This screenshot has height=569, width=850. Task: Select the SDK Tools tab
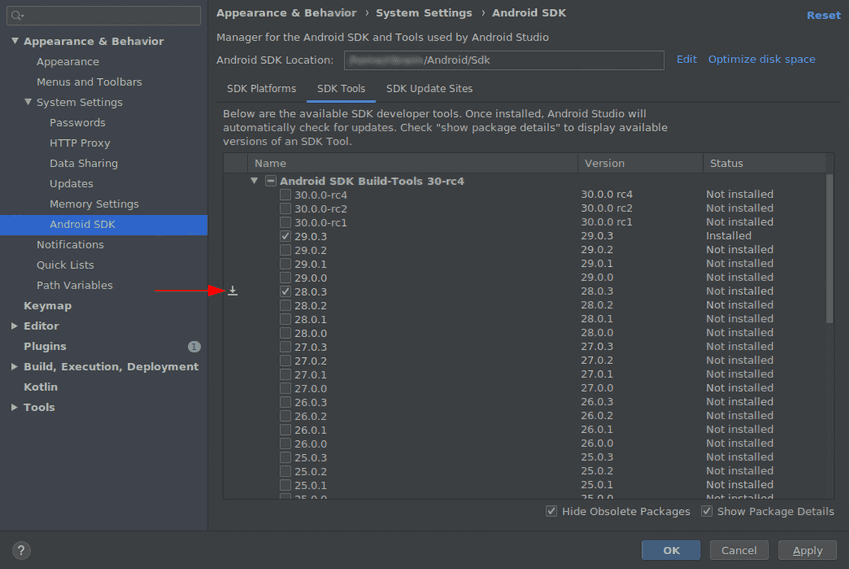(x=341, y=88)
